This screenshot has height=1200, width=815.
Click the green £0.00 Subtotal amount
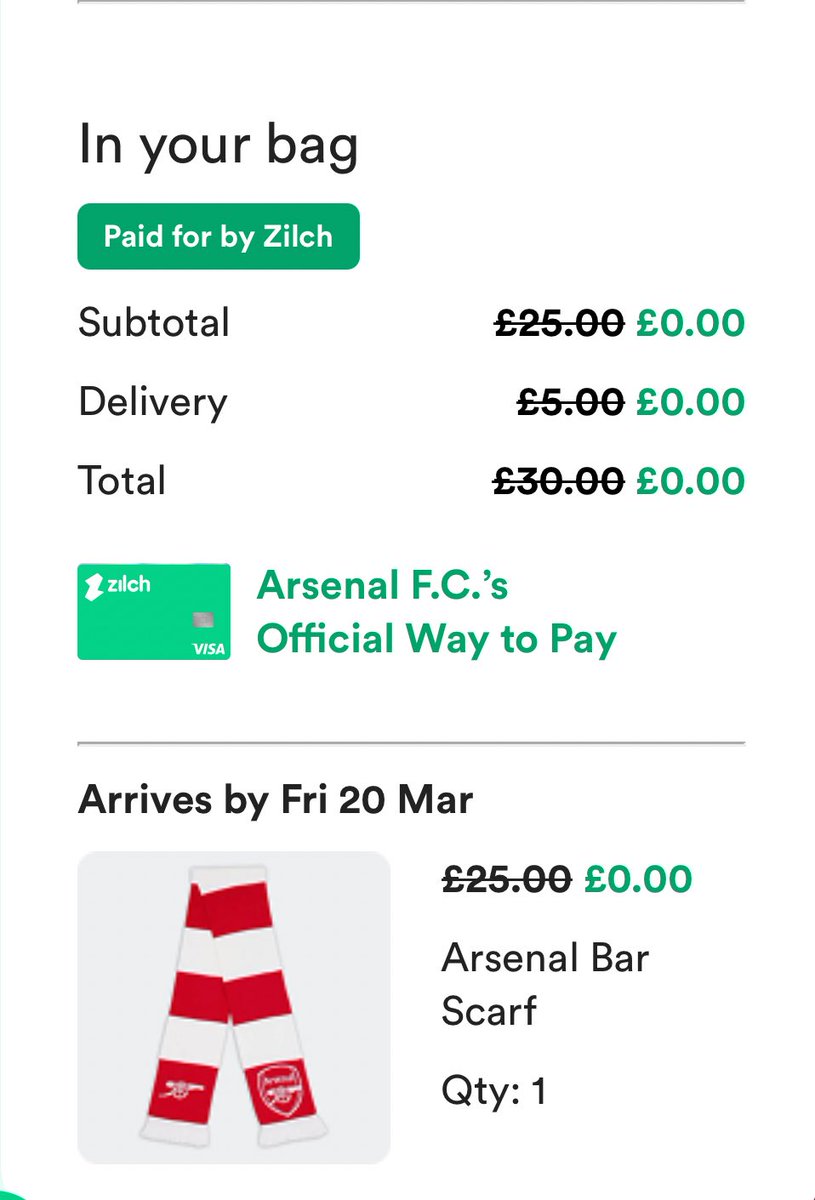pos(690,323)
